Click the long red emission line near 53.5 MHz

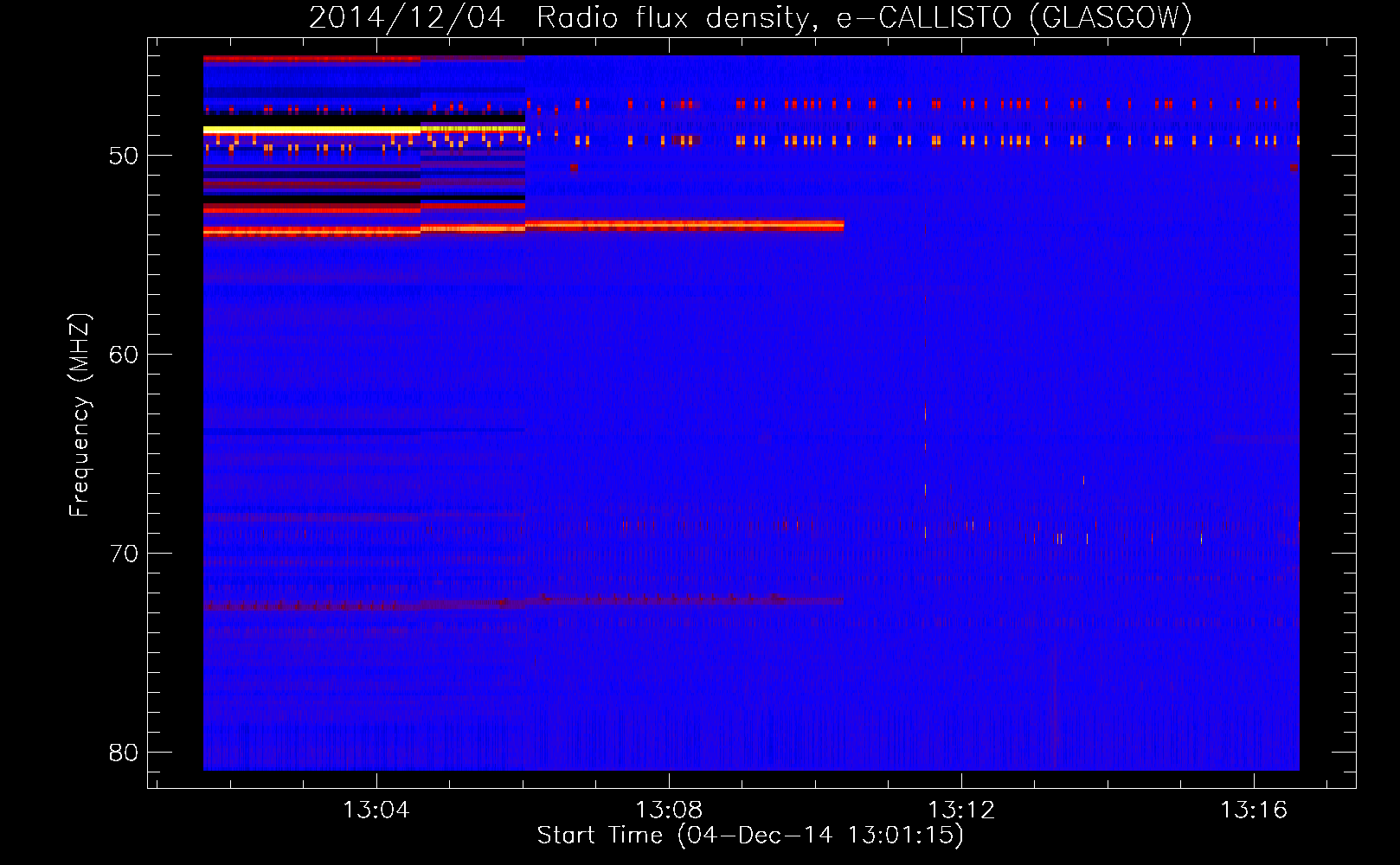(x=684, y=225)
